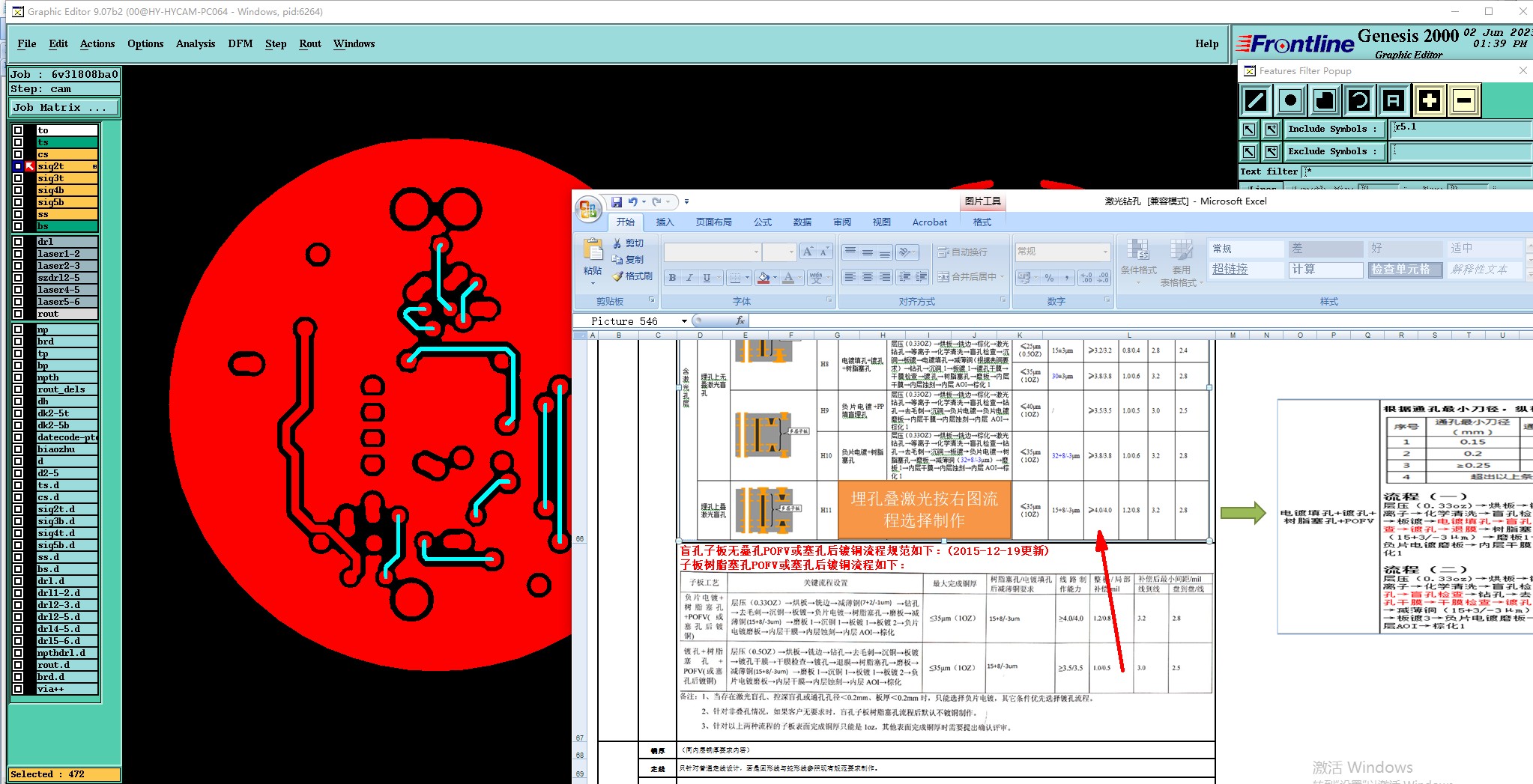The image size is (1533, 784).
Task: Toggle visibility checkbox for layer dk2-5t
Action: [x=18, y=413]
